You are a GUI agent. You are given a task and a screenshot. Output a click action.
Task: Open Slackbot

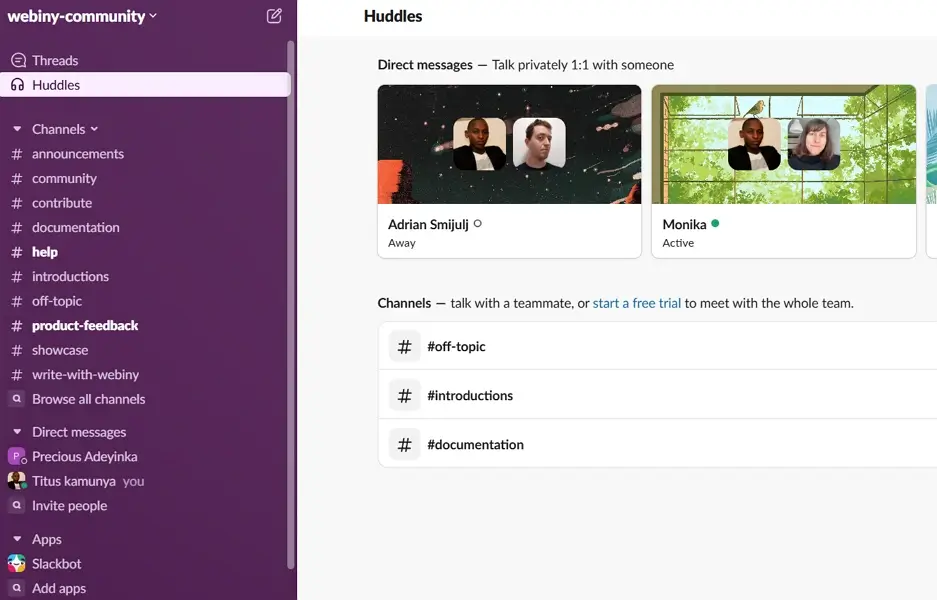click(x=145, y=564)
